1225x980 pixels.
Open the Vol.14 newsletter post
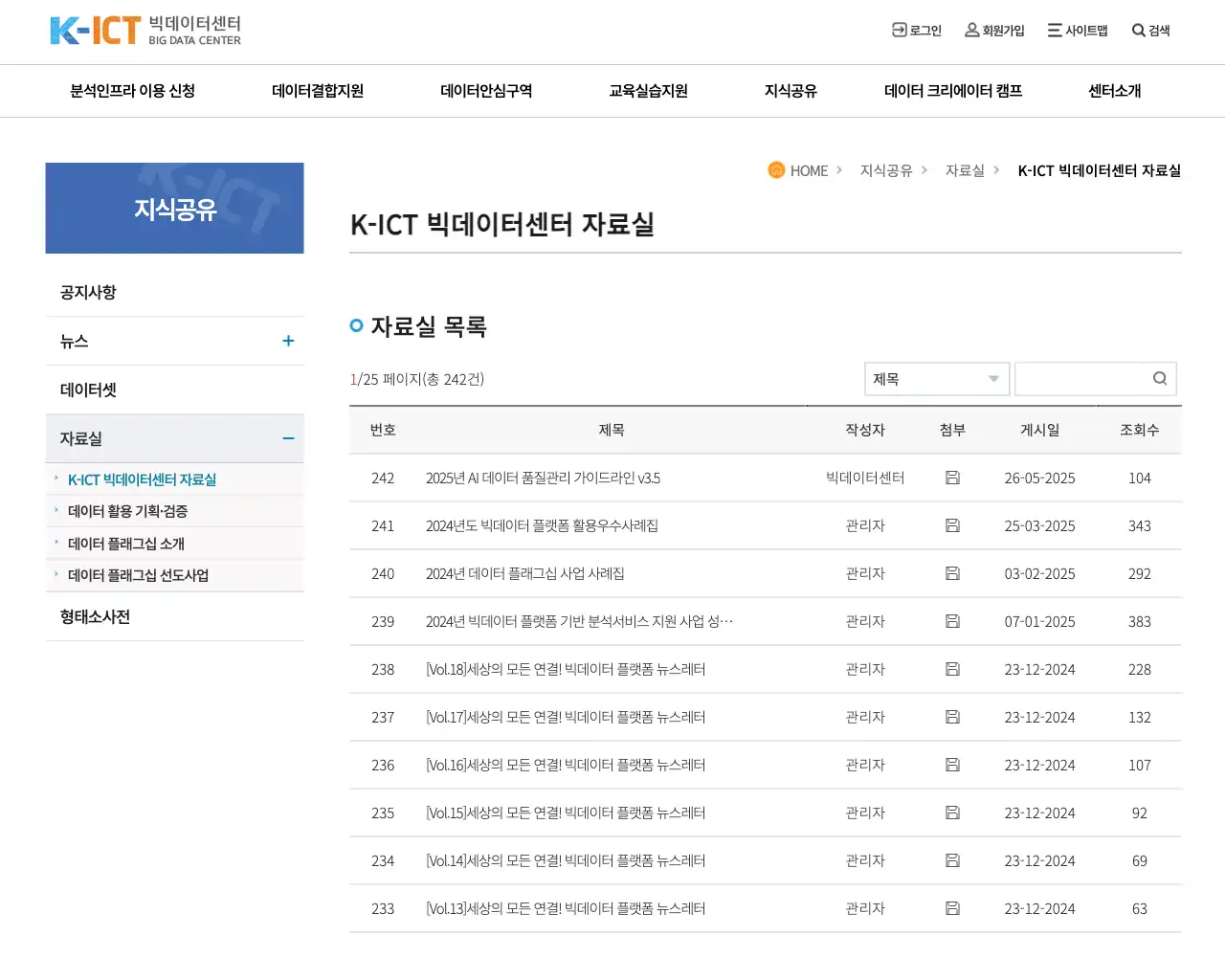566,860
